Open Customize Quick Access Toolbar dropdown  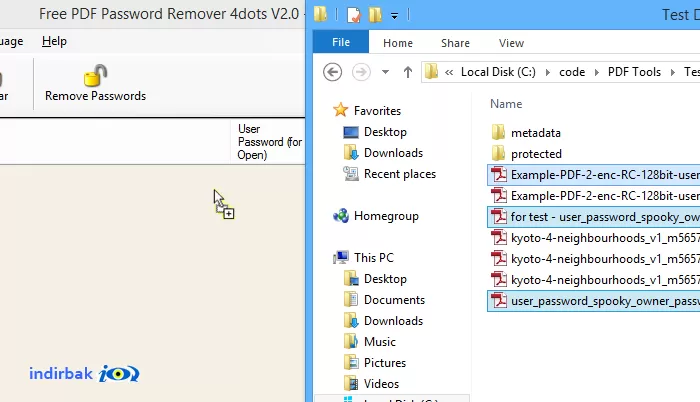394,17
